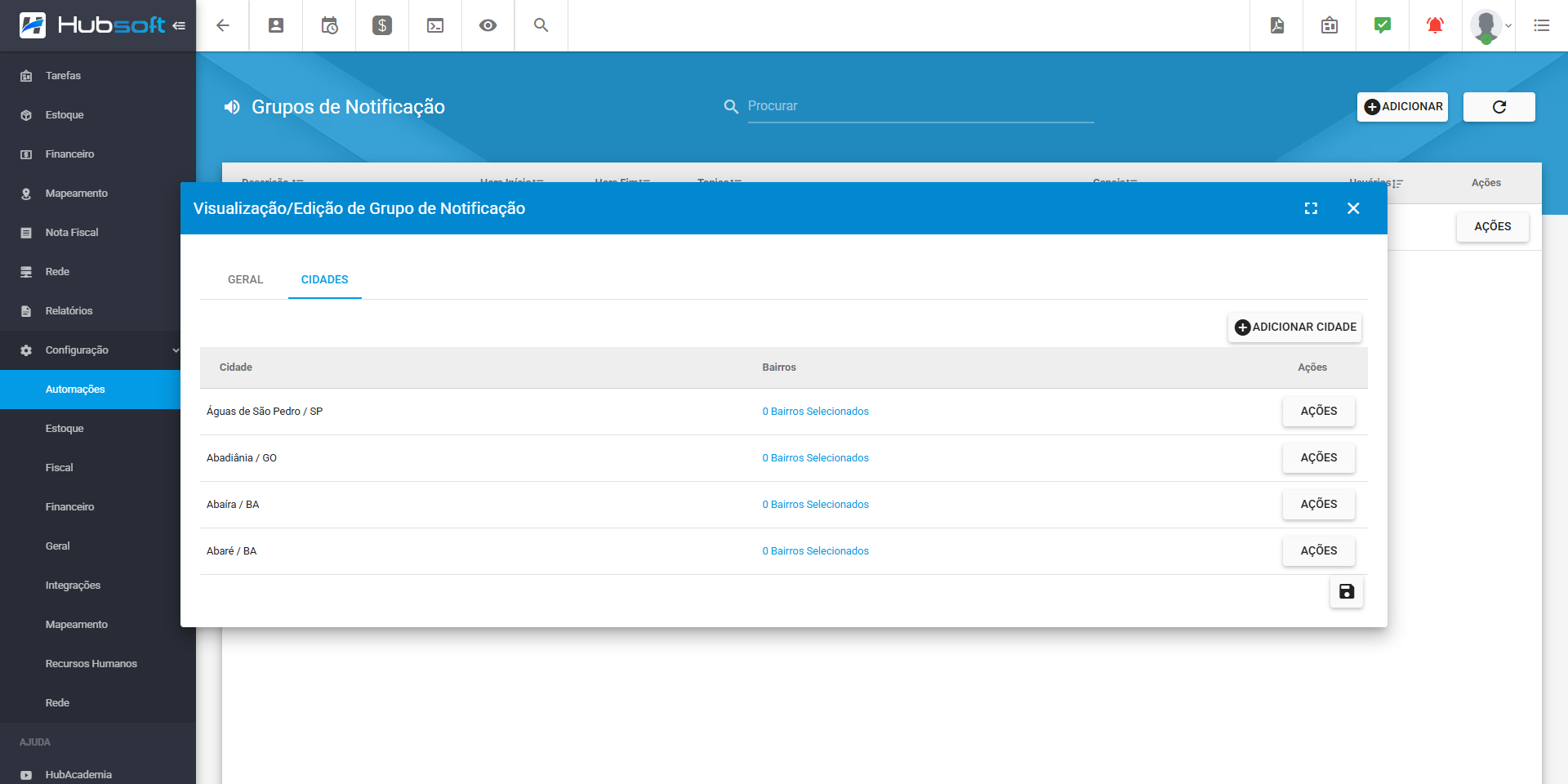Viewport: 1568px width, 784px height.
Task: Click search magnifier icon beside Procurar
Action: (731, 107)
